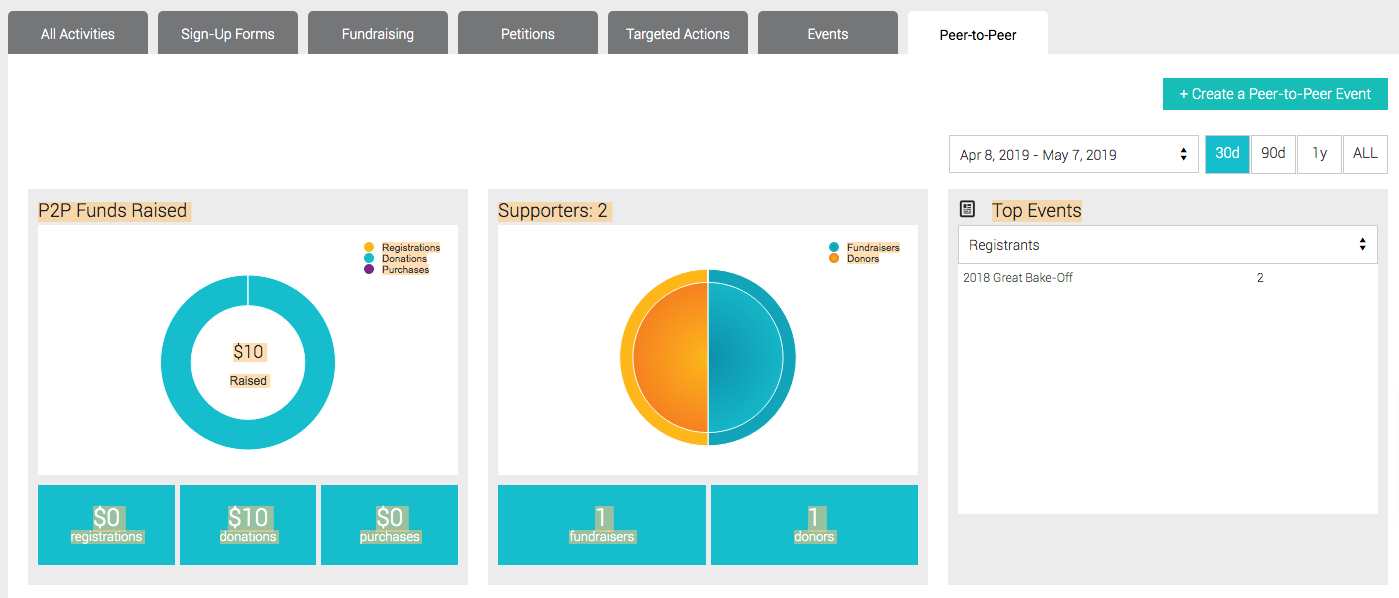Select the 30d time range
The width and height of the screenshot is (1399, 598).
click(1227, 154)
